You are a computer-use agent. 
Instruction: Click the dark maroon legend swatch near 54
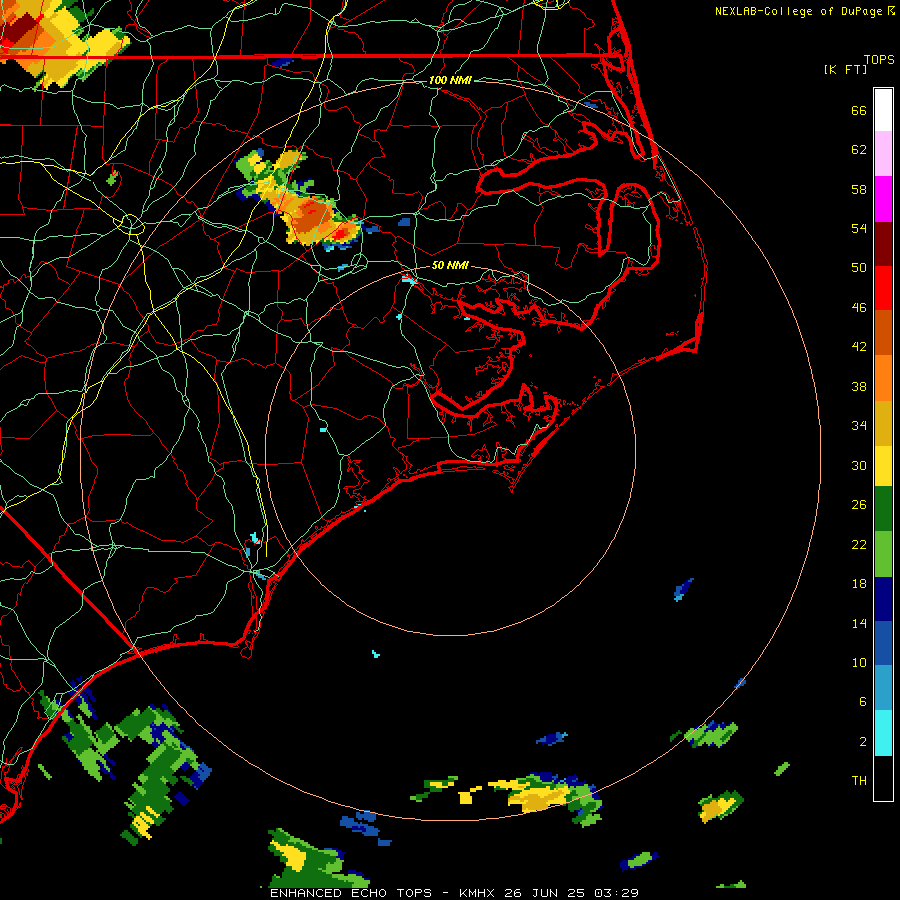point(883,244)
